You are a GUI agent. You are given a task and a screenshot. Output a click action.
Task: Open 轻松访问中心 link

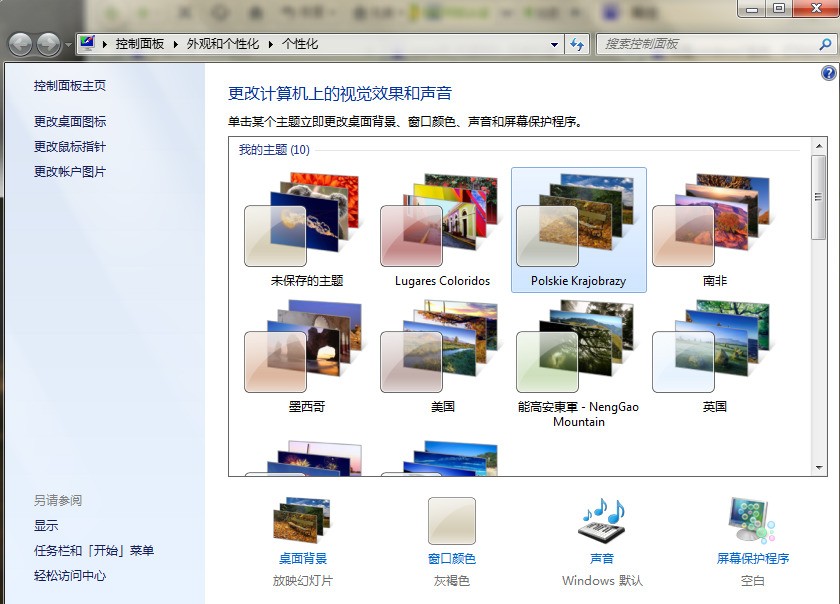pyautogui.click(x=70, y=576)
